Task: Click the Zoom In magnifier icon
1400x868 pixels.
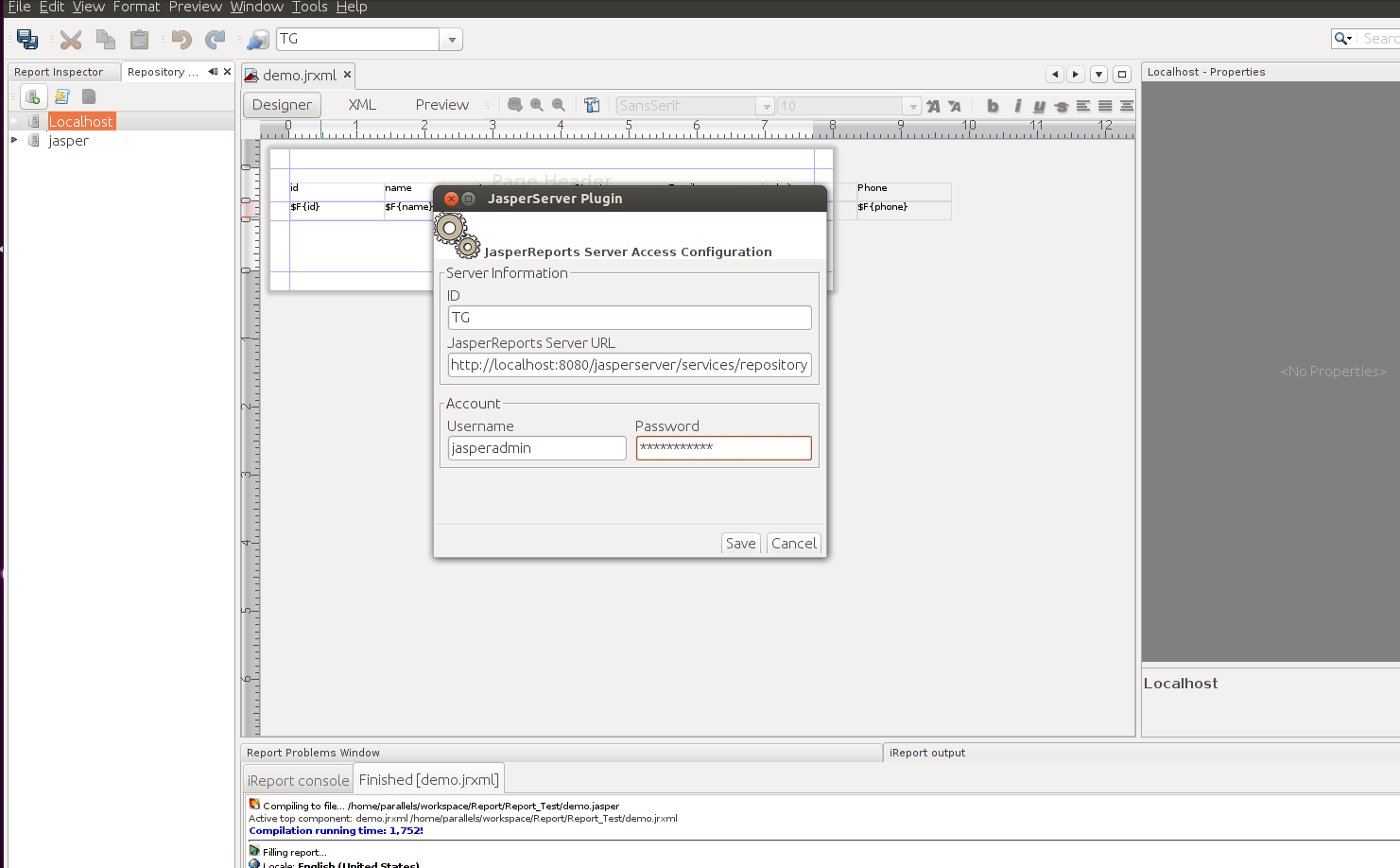Action: pyautogui.click(x=537, y=105)
